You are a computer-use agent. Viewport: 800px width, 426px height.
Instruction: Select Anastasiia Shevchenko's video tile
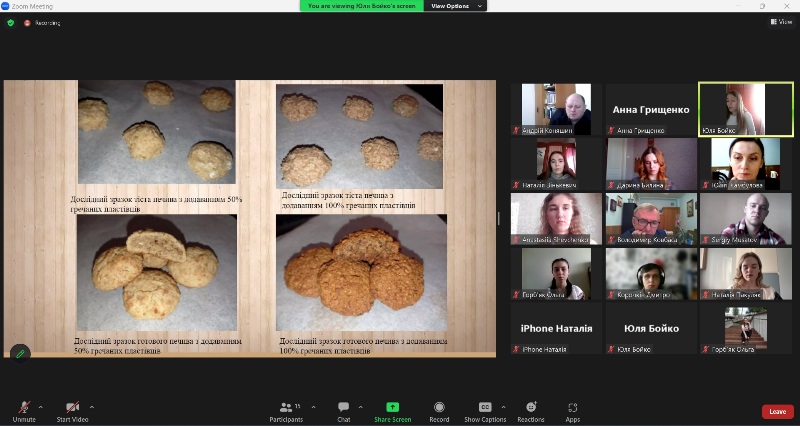pos(556,218)
